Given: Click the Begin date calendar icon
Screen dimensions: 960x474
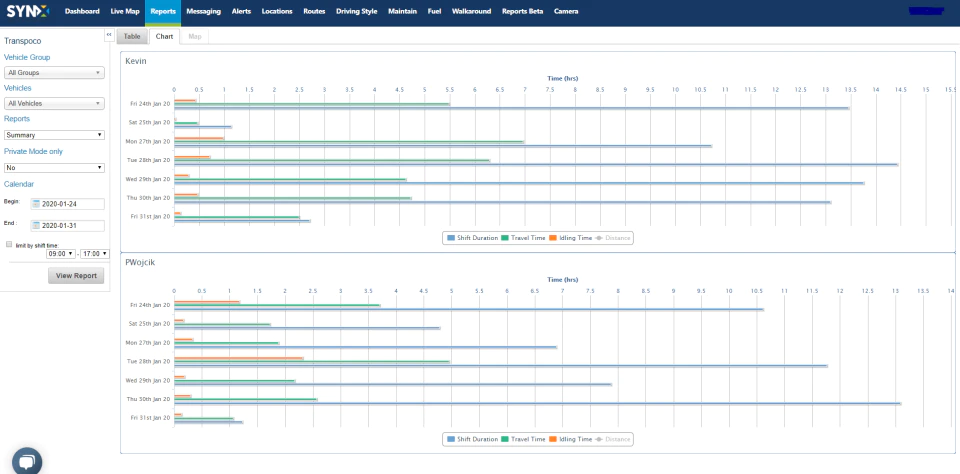Looking at the screenshot, I should point(36,204).
